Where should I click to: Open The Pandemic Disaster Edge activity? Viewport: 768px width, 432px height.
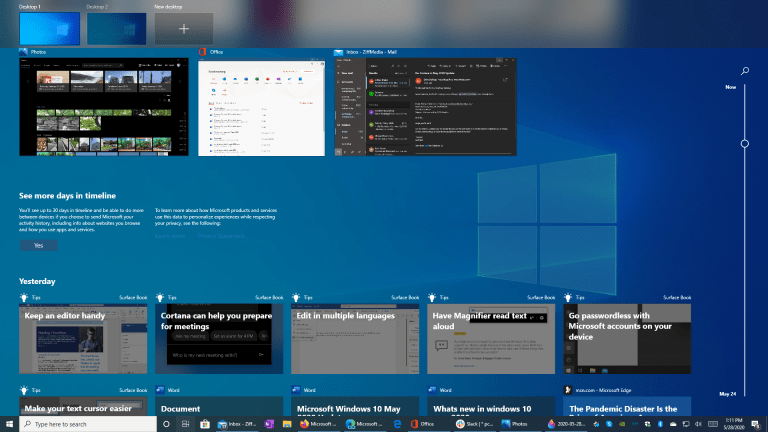627,407
